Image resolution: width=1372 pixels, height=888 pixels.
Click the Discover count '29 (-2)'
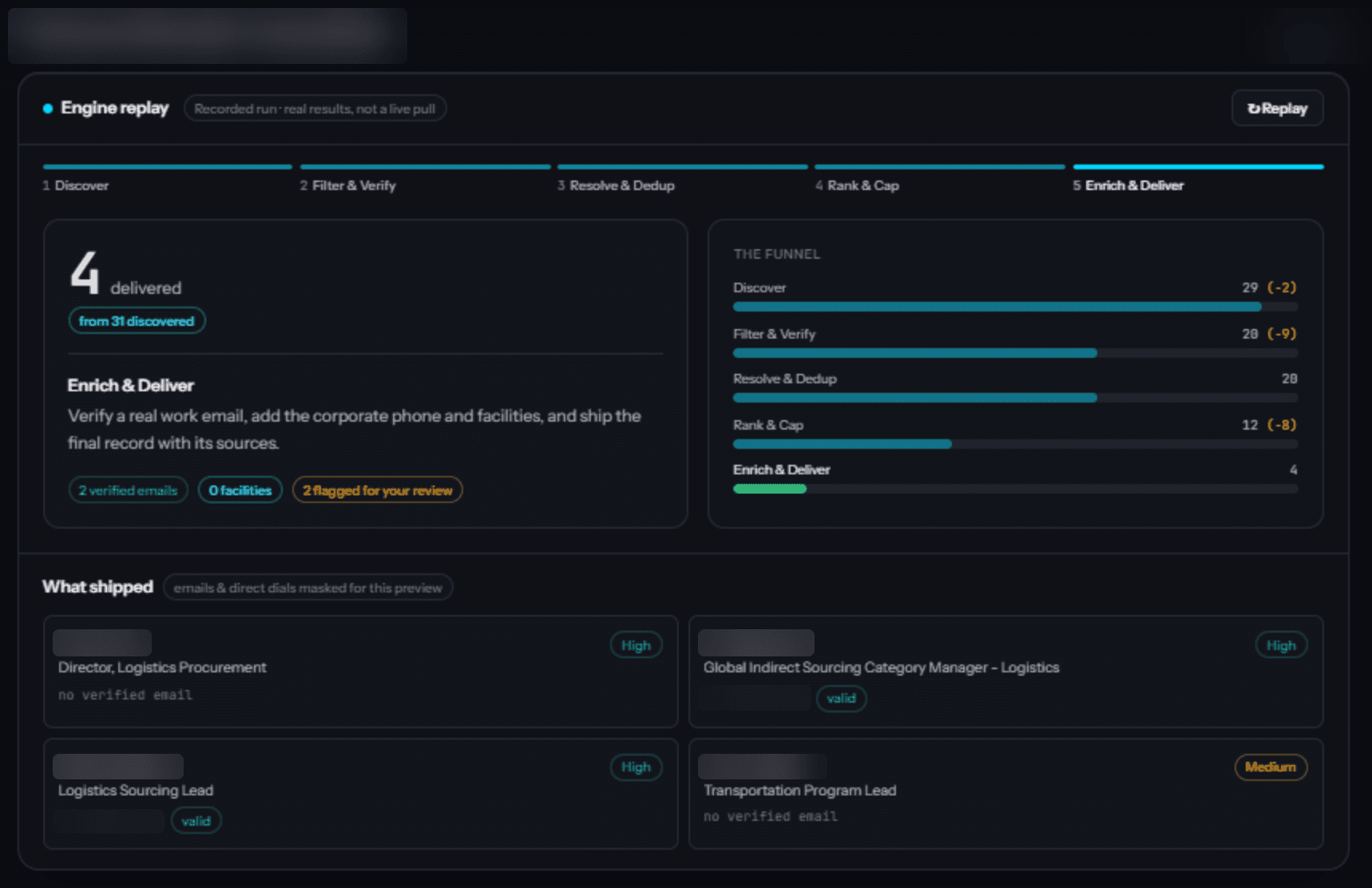(1269, 287)
